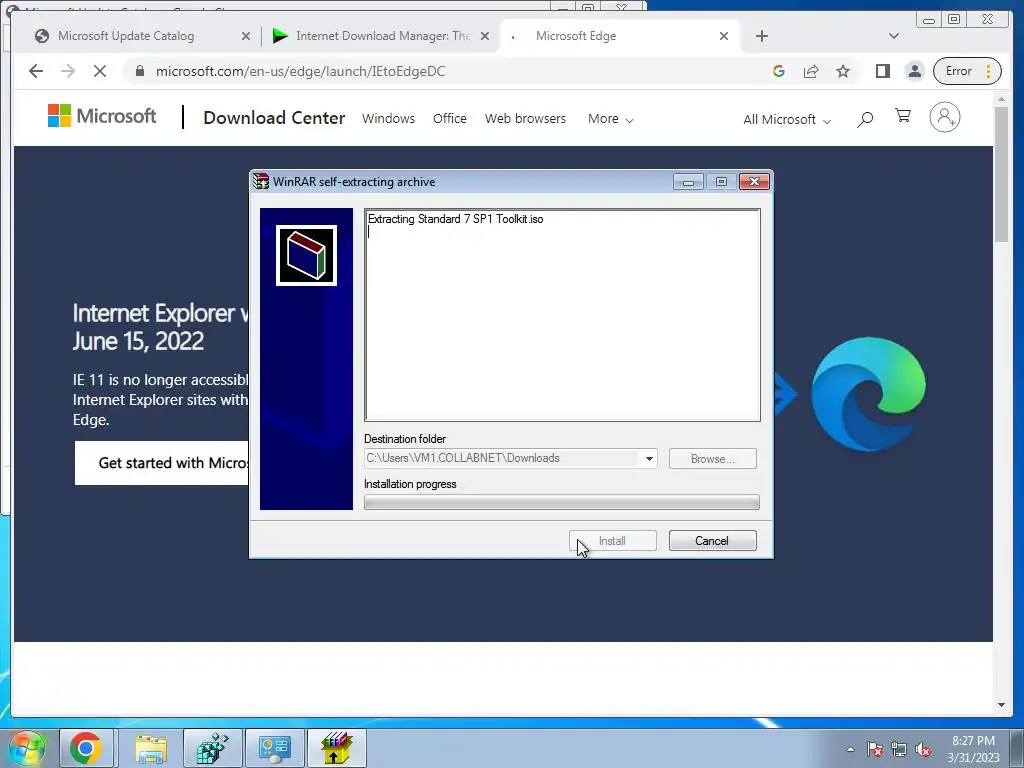
Task: Click the page scrollbar down arrow
Action: pyautogui.click(x=1001, y=705)
